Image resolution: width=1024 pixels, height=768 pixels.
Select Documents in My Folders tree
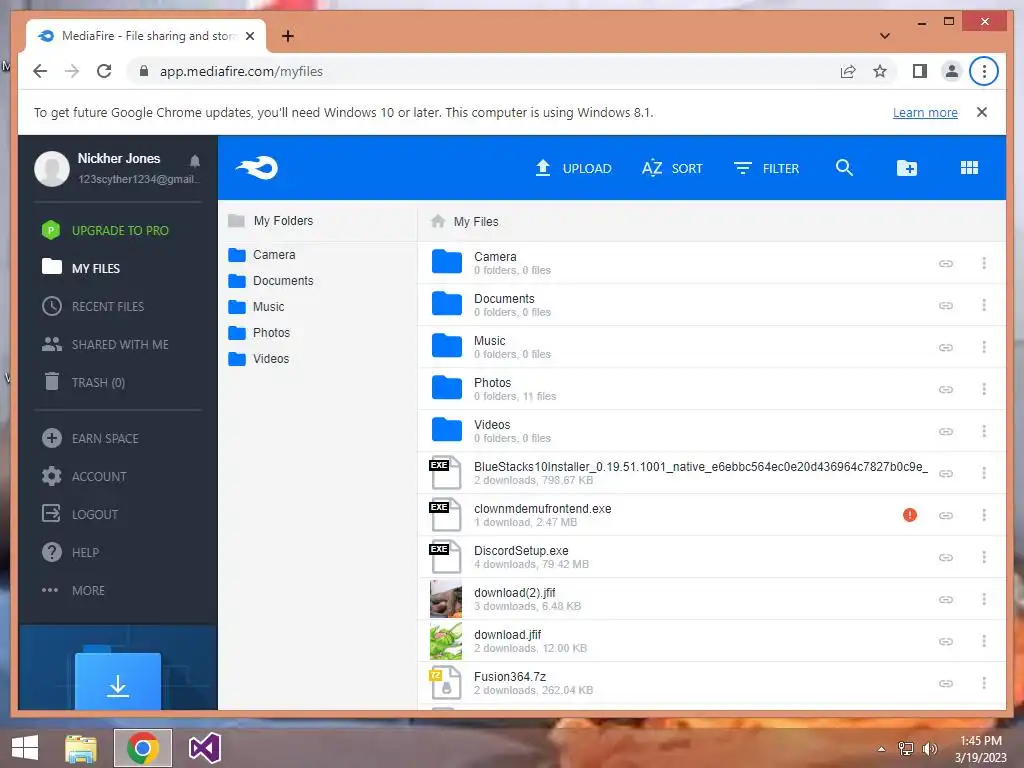point(271,281)
